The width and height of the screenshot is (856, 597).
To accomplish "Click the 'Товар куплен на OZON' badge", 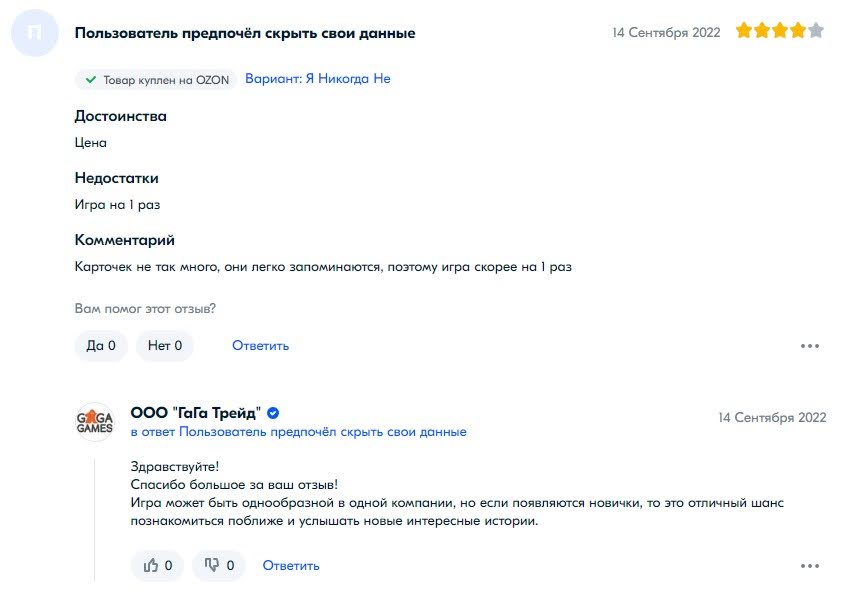I will pyautogui.click(x=156, y=79).
